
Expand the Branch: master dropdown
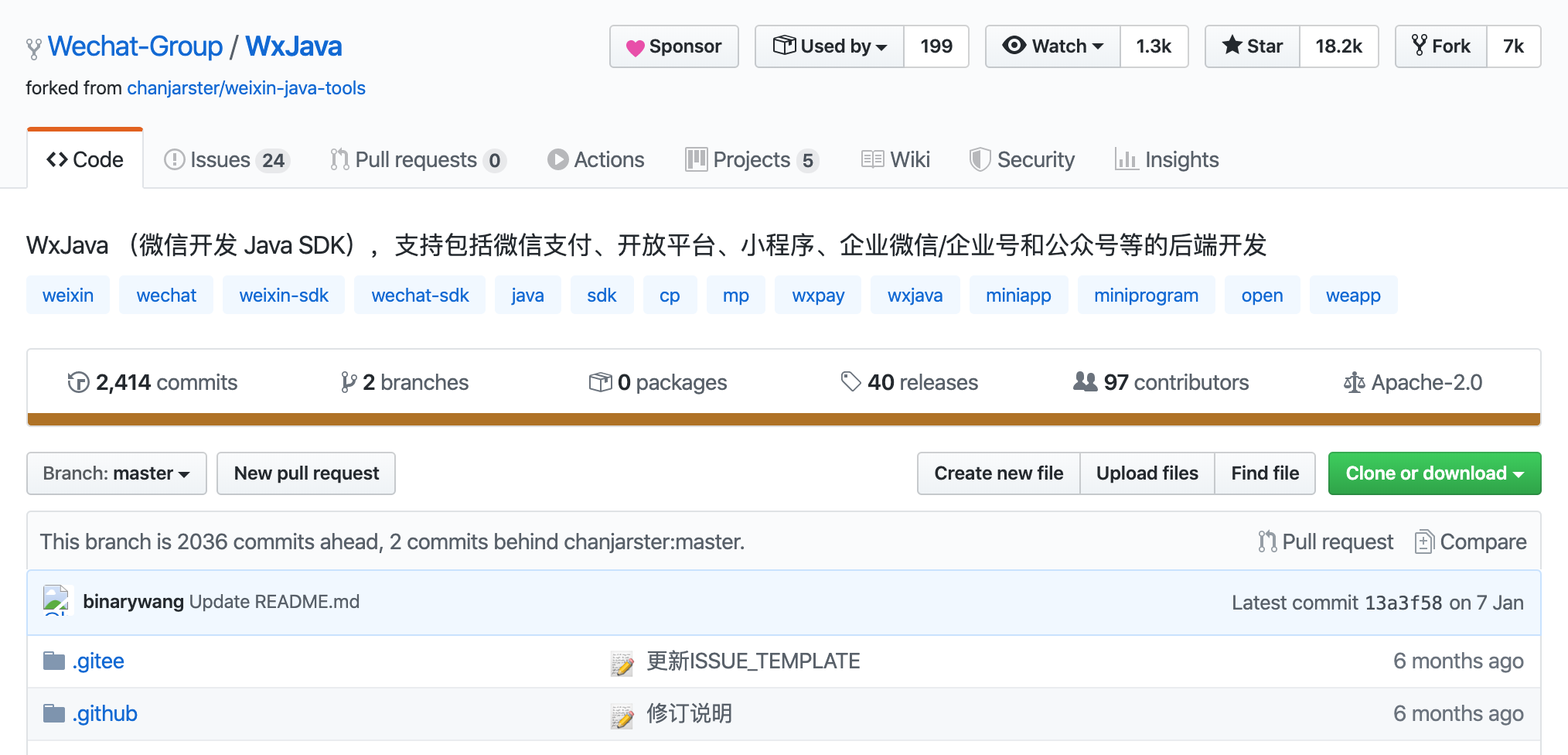click(x=117, y=473)
